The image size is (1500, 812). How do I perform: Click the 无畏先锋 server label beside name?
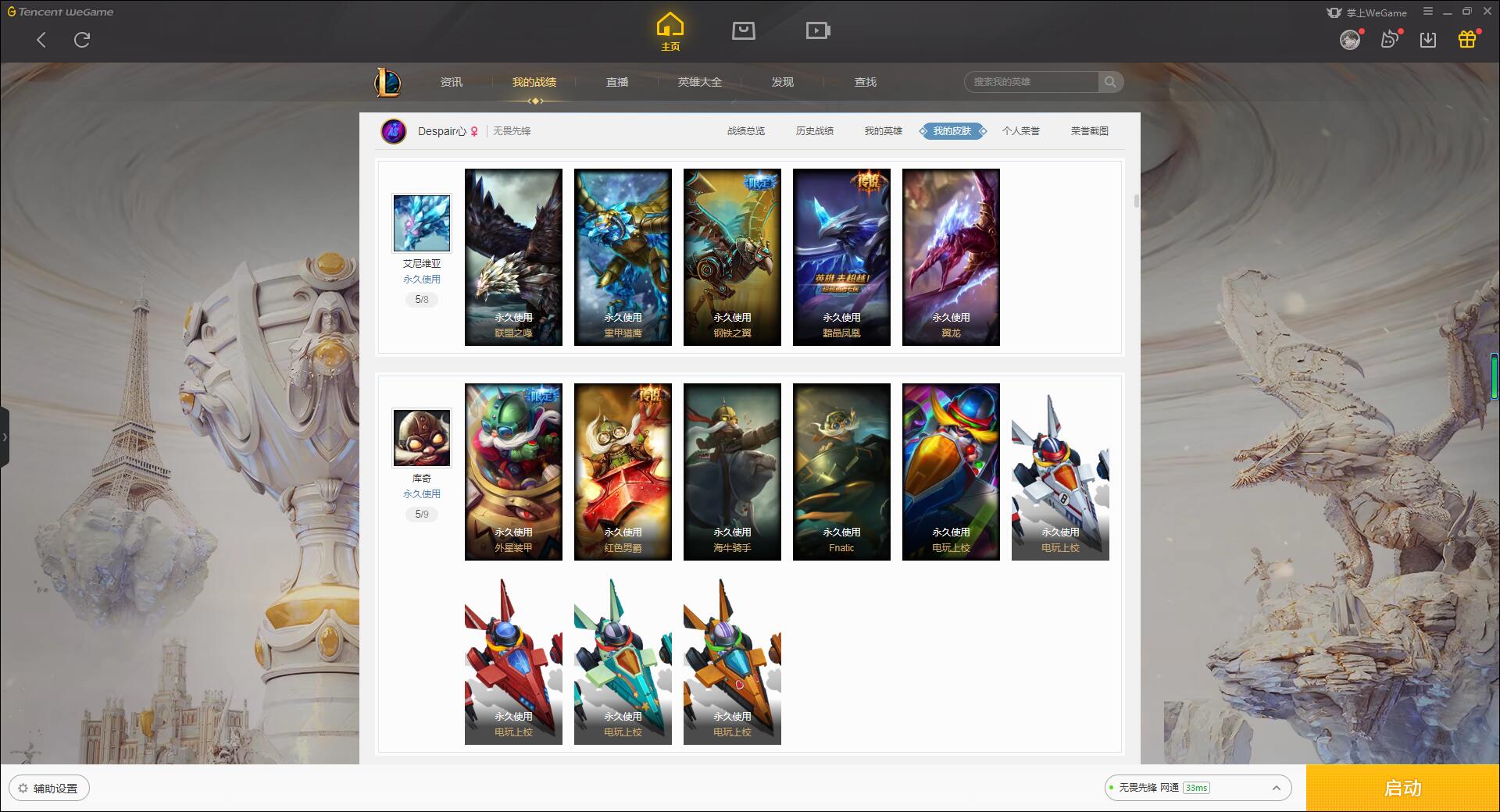(x=512, y=131)
